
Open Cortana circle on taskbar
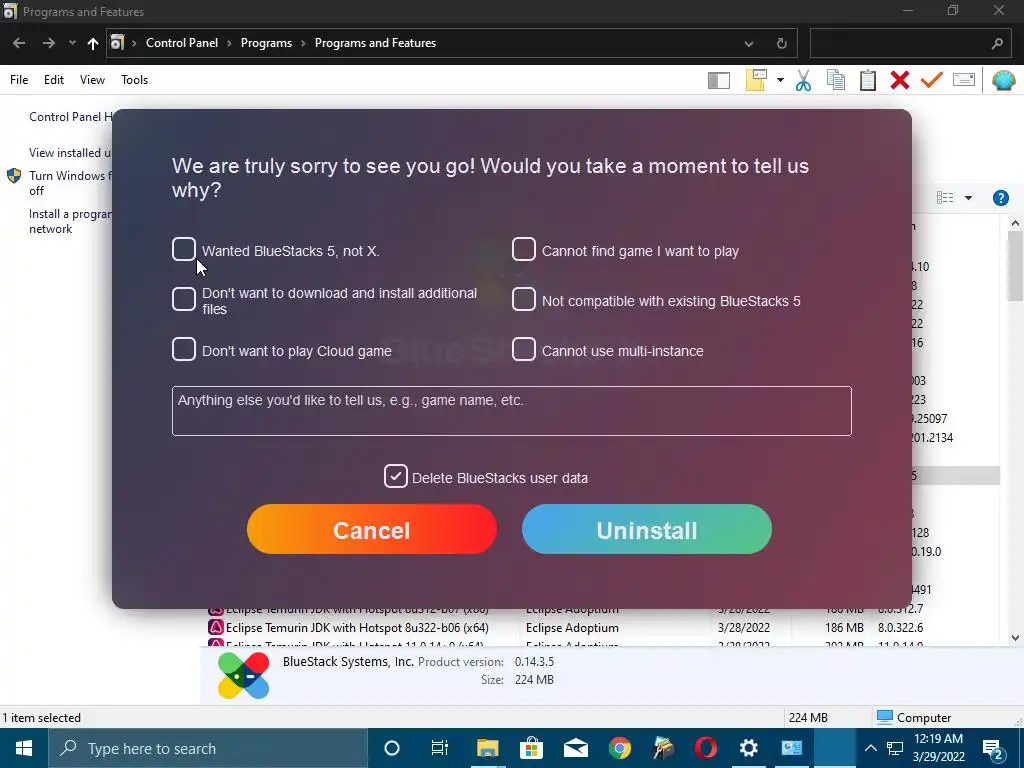(392, 748)
